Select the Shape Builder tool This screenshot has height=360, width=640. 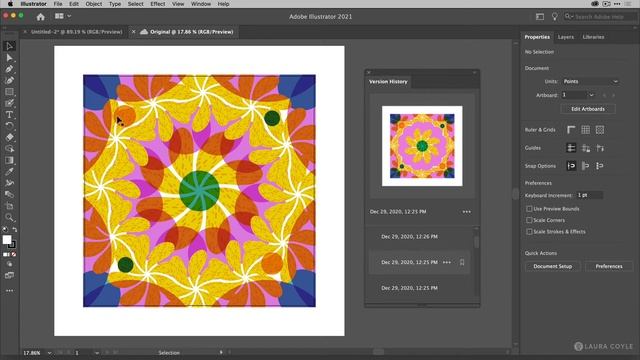click(9, 149)
